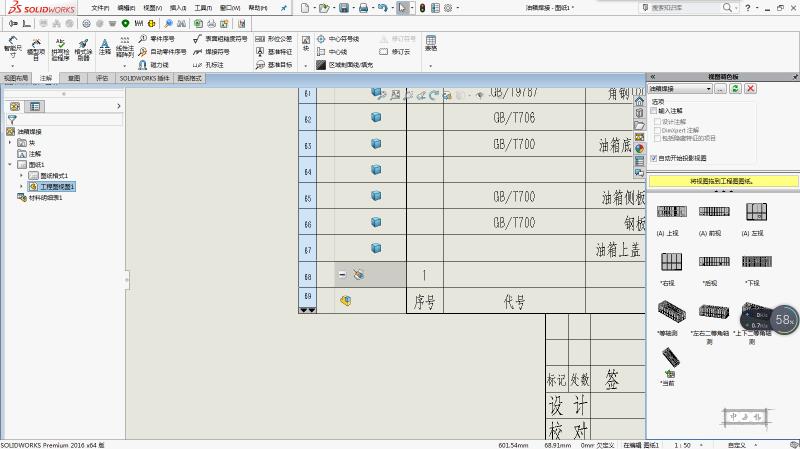This screenshot has width=800, height=449.
Task: Click the browse (...) button in View Palette
Action: pos(720,88)
